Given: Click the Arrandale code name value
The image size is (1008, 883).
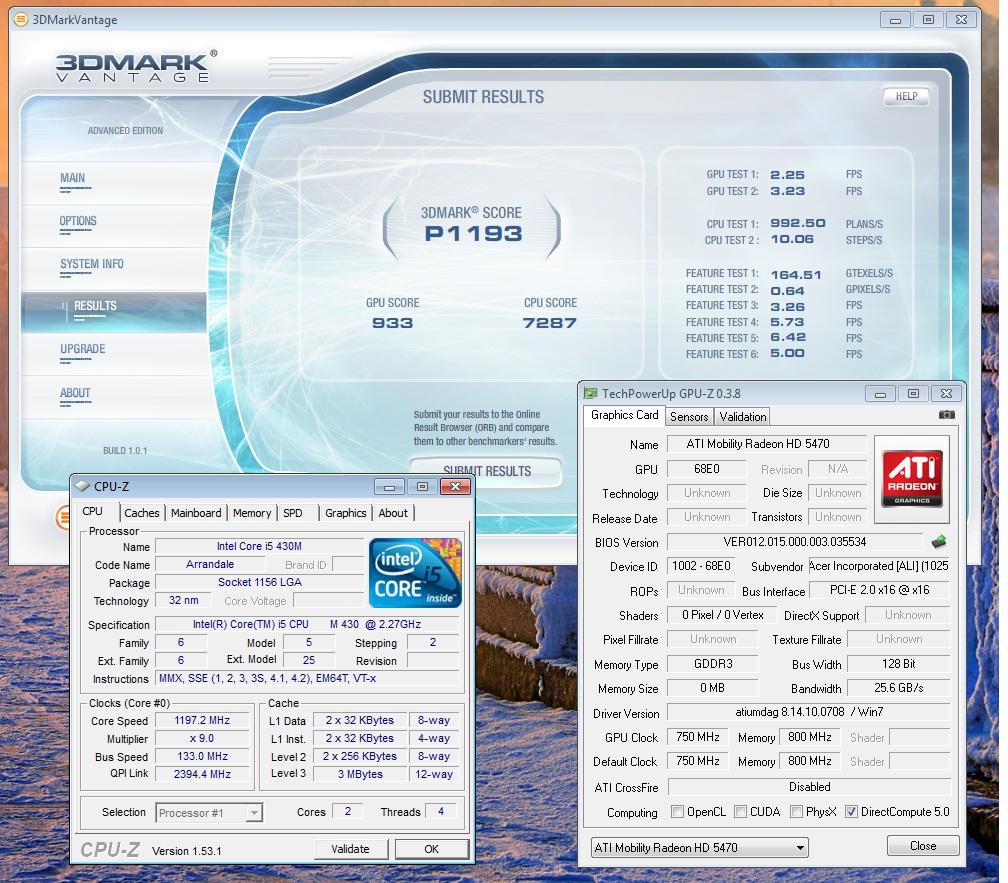Looking at the screenshot, I should (210, 564).
